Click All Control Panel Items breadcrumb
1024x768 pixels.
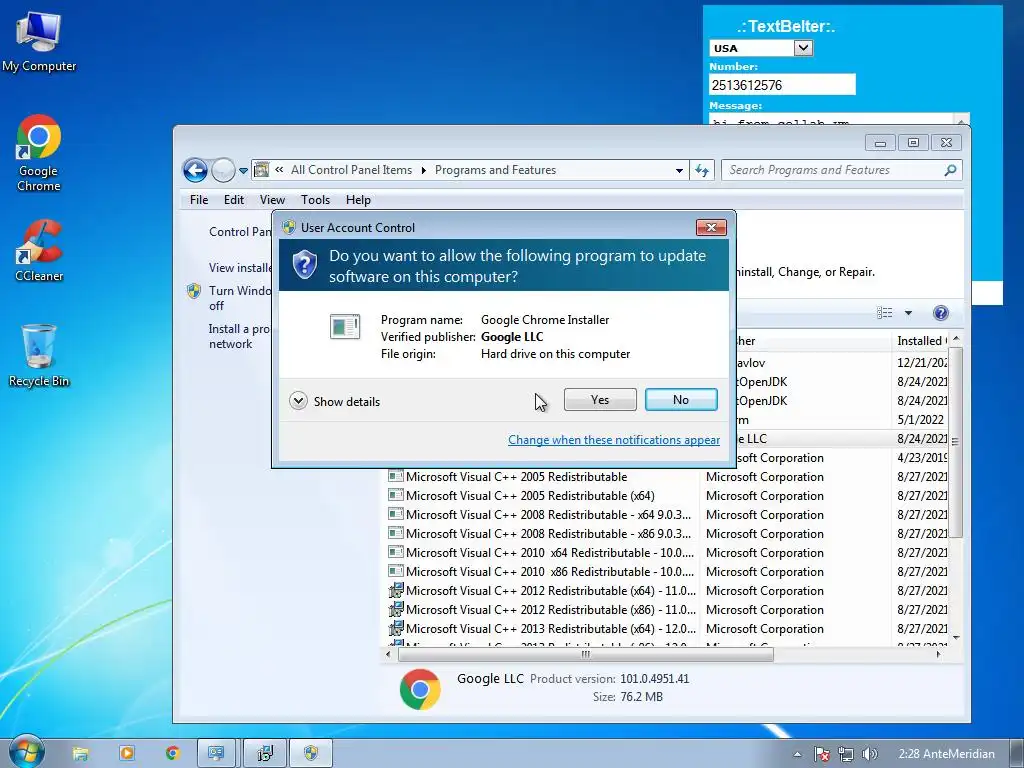pyautogui.click(x=351, y=170)
